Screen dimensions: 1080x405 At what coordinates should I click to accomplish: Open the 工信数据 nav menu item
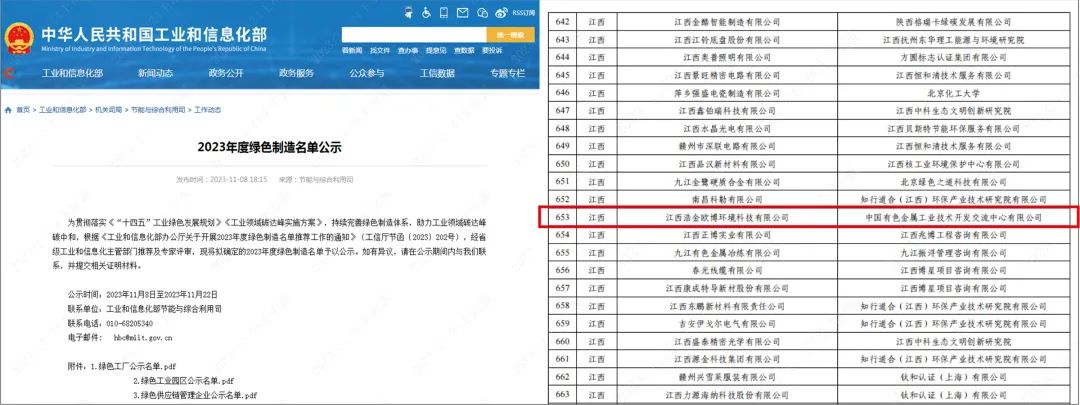click(437, 73)
